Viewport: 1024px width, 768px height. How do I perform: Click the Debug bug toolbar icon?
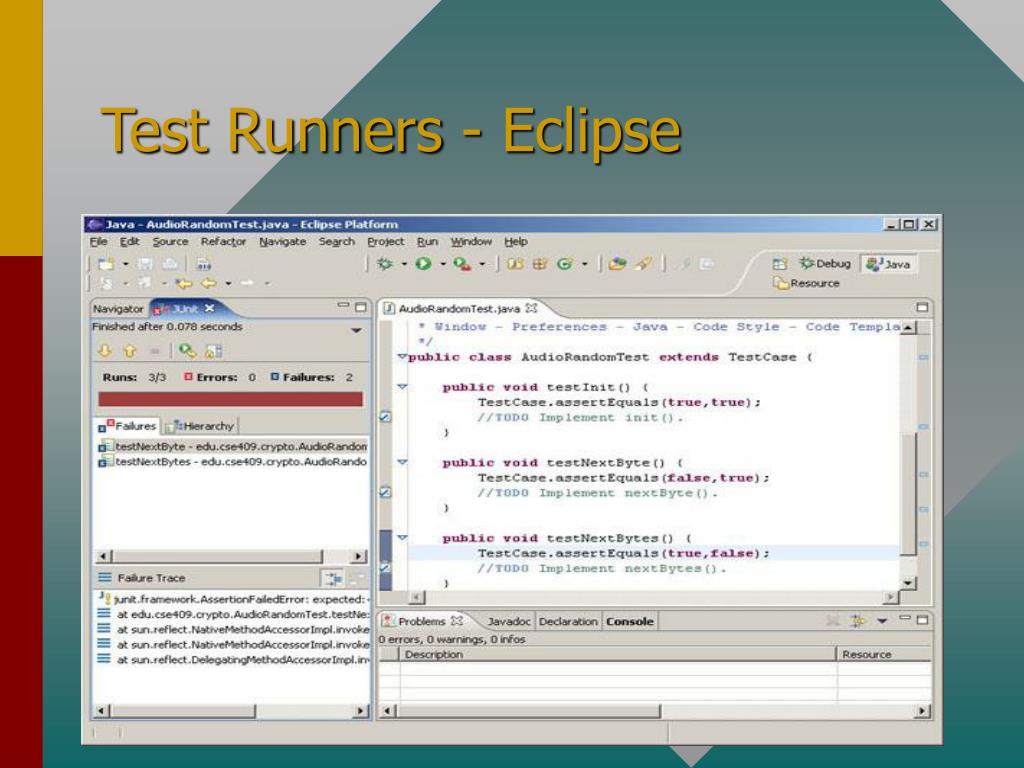385,264
